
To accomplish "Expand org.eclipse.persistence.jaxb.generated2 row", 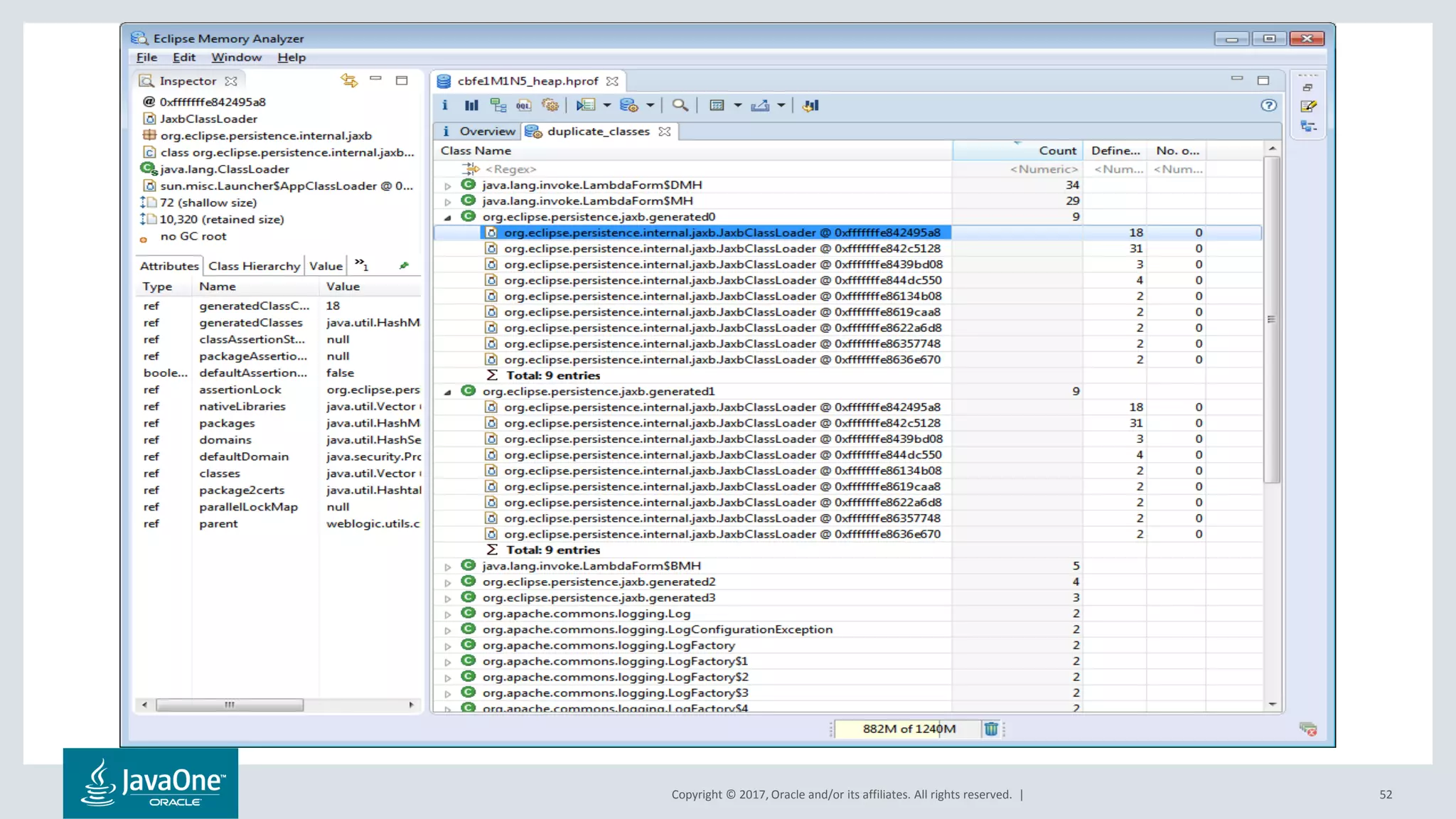I will tap(448, 583).
